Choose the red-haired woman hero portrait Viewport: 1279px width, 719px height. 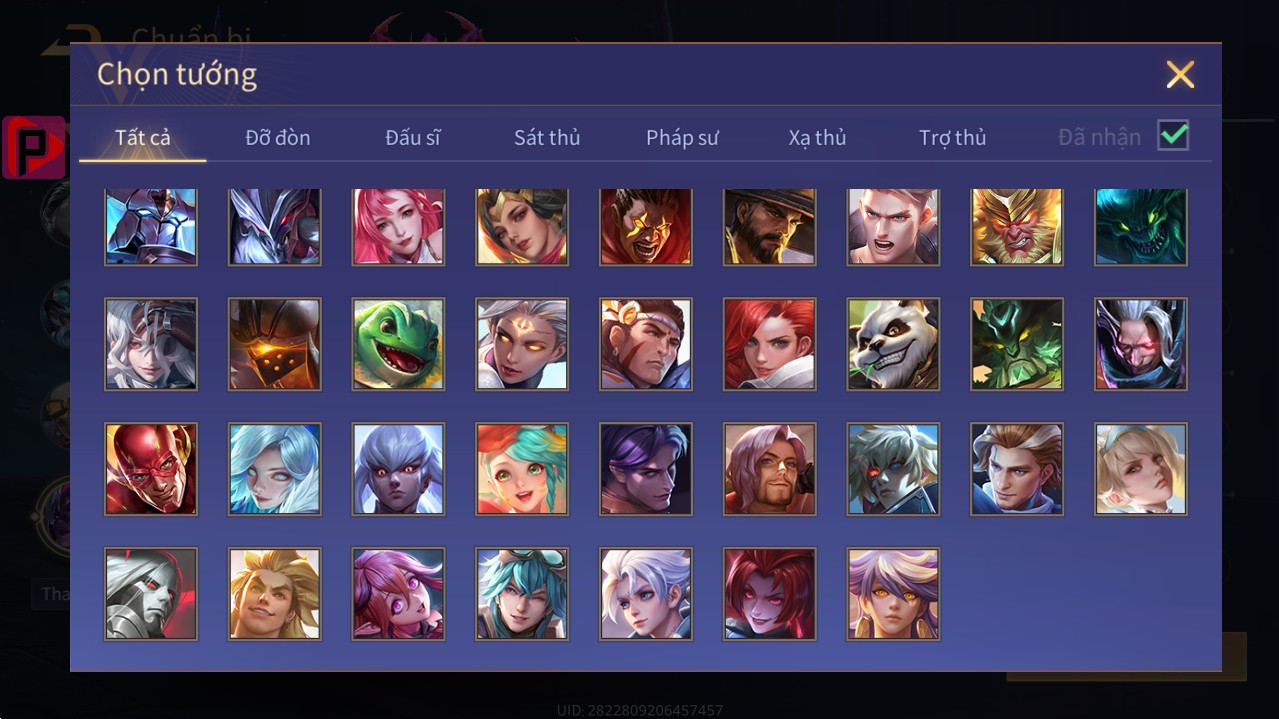[769, 344]
